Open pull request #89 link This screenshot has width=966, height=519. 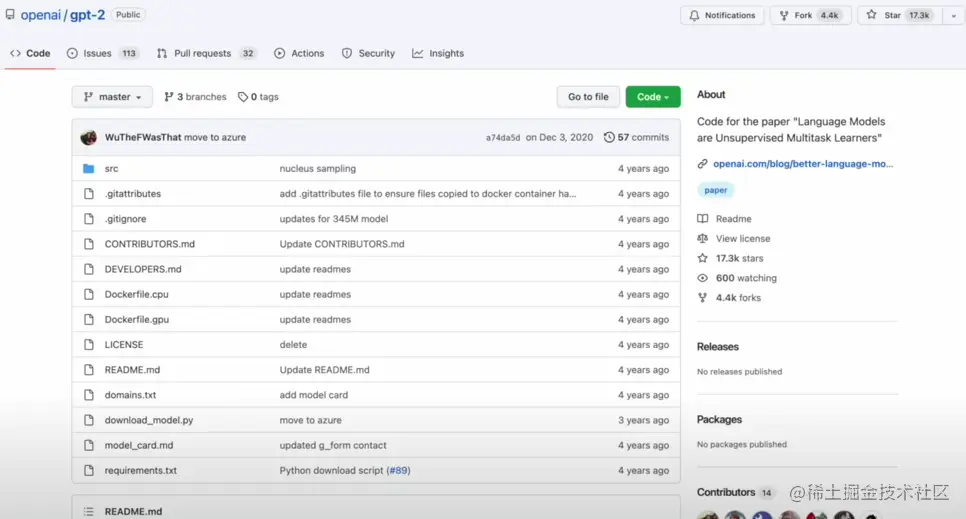[x=399, y=470]
